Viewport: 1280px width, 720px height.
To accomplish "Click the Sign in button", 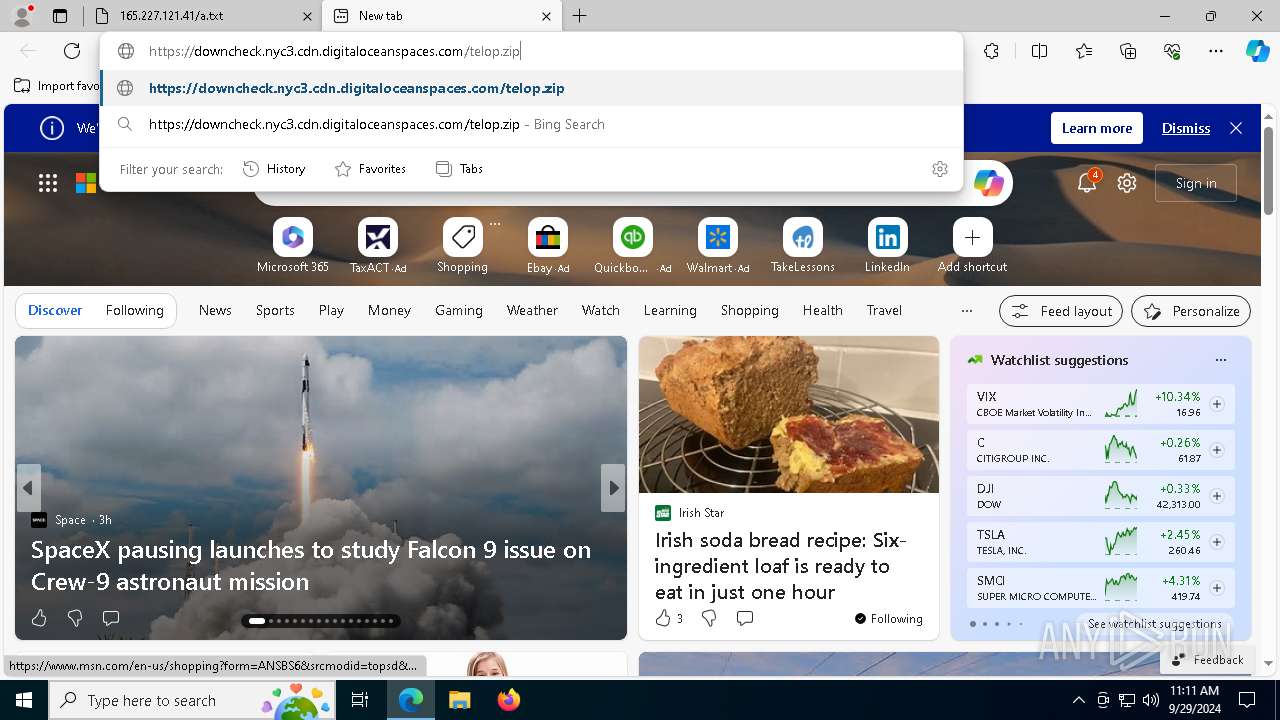I will coord(1196,183).
